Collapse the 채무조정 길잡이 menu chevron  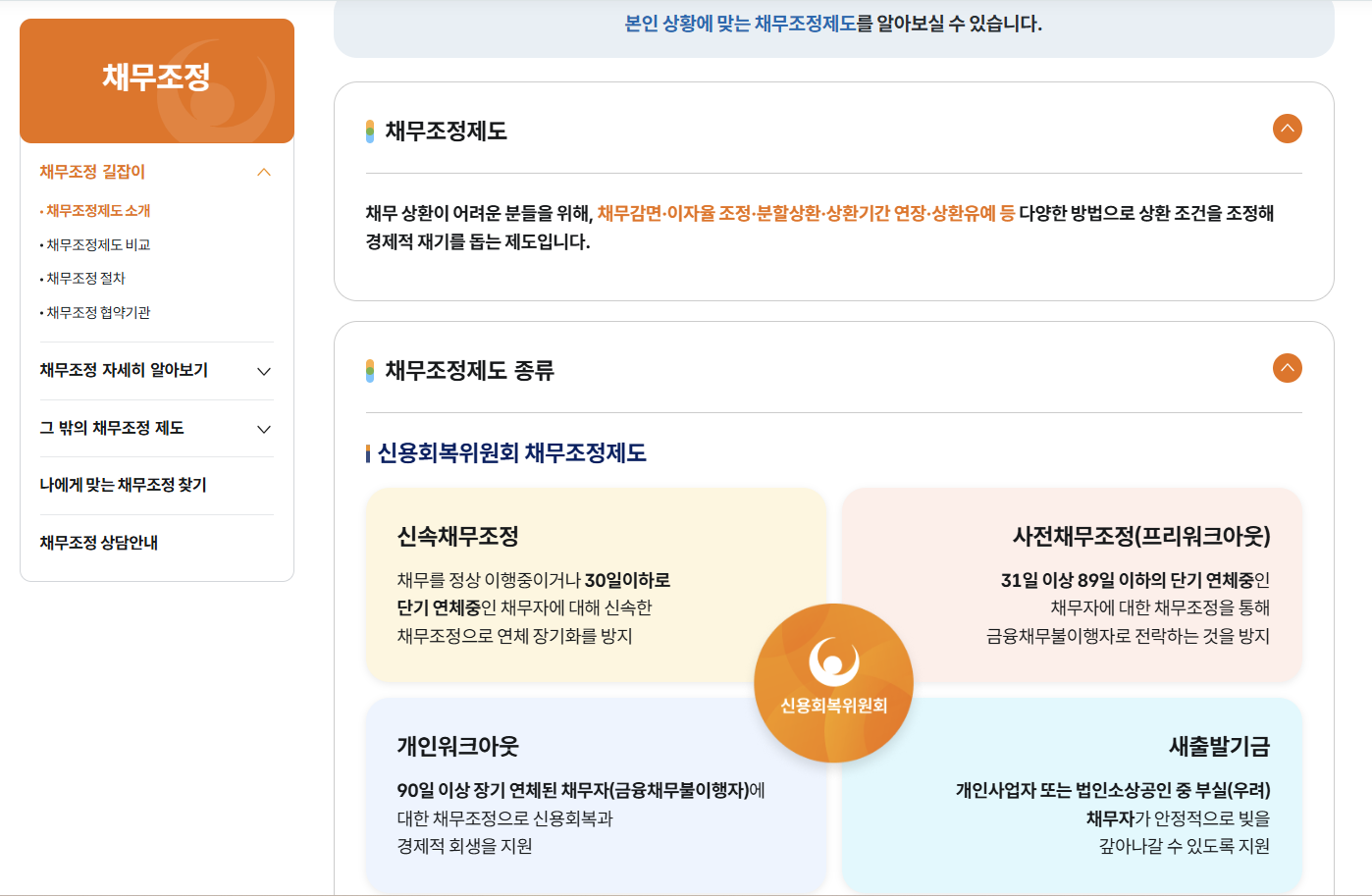263,172
